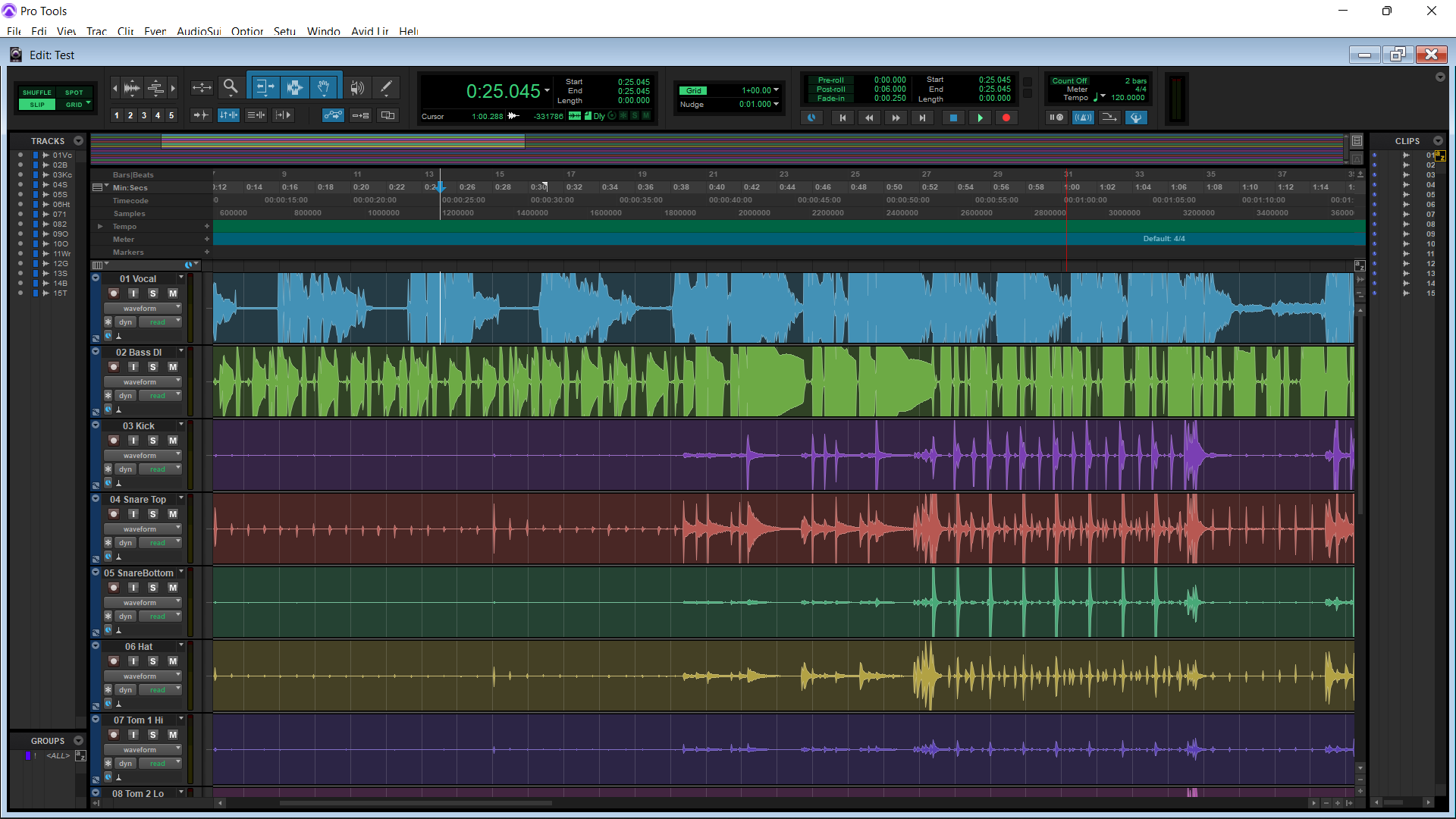Solo the 05 SnareBottom track
Viewport: 1456px width, 819px height.
coord(152,588)
